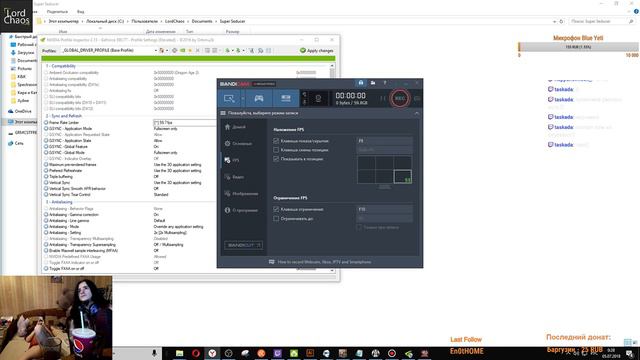Click the BANDICUT button
The image size is (640, 360).
244,245
